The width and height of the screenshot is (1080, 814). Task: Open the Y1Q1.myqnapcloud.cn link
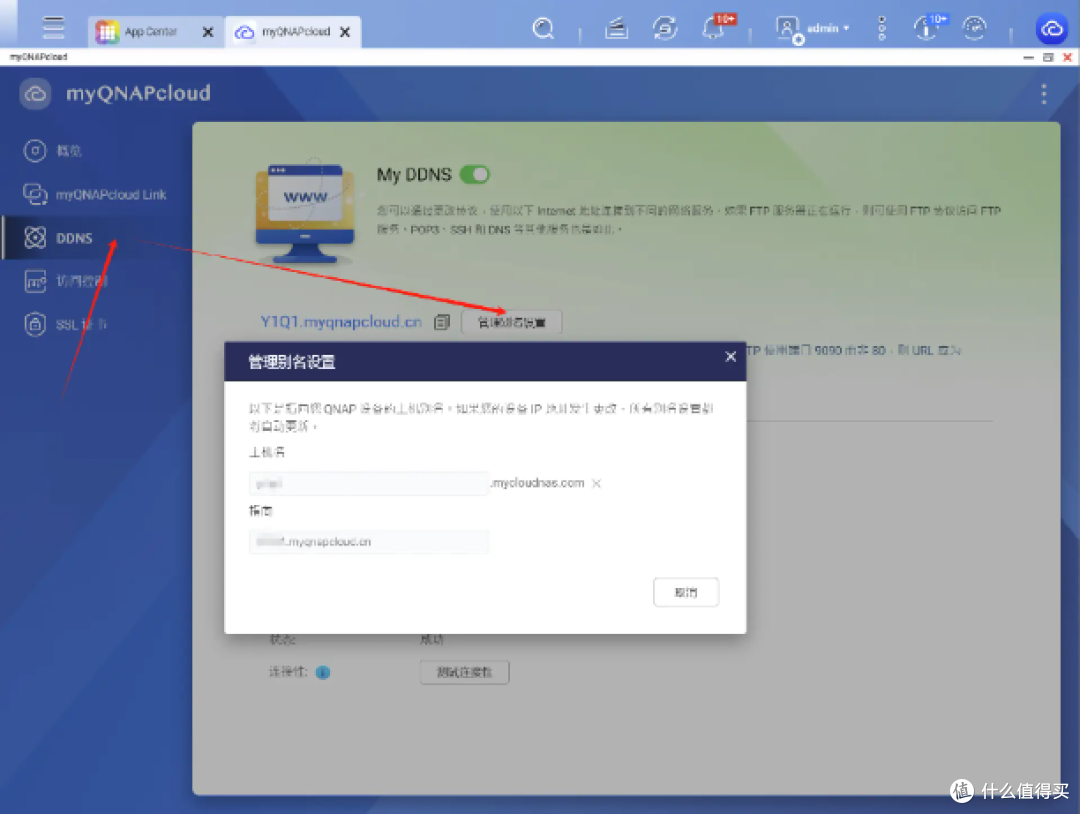(x=341, y=322)
